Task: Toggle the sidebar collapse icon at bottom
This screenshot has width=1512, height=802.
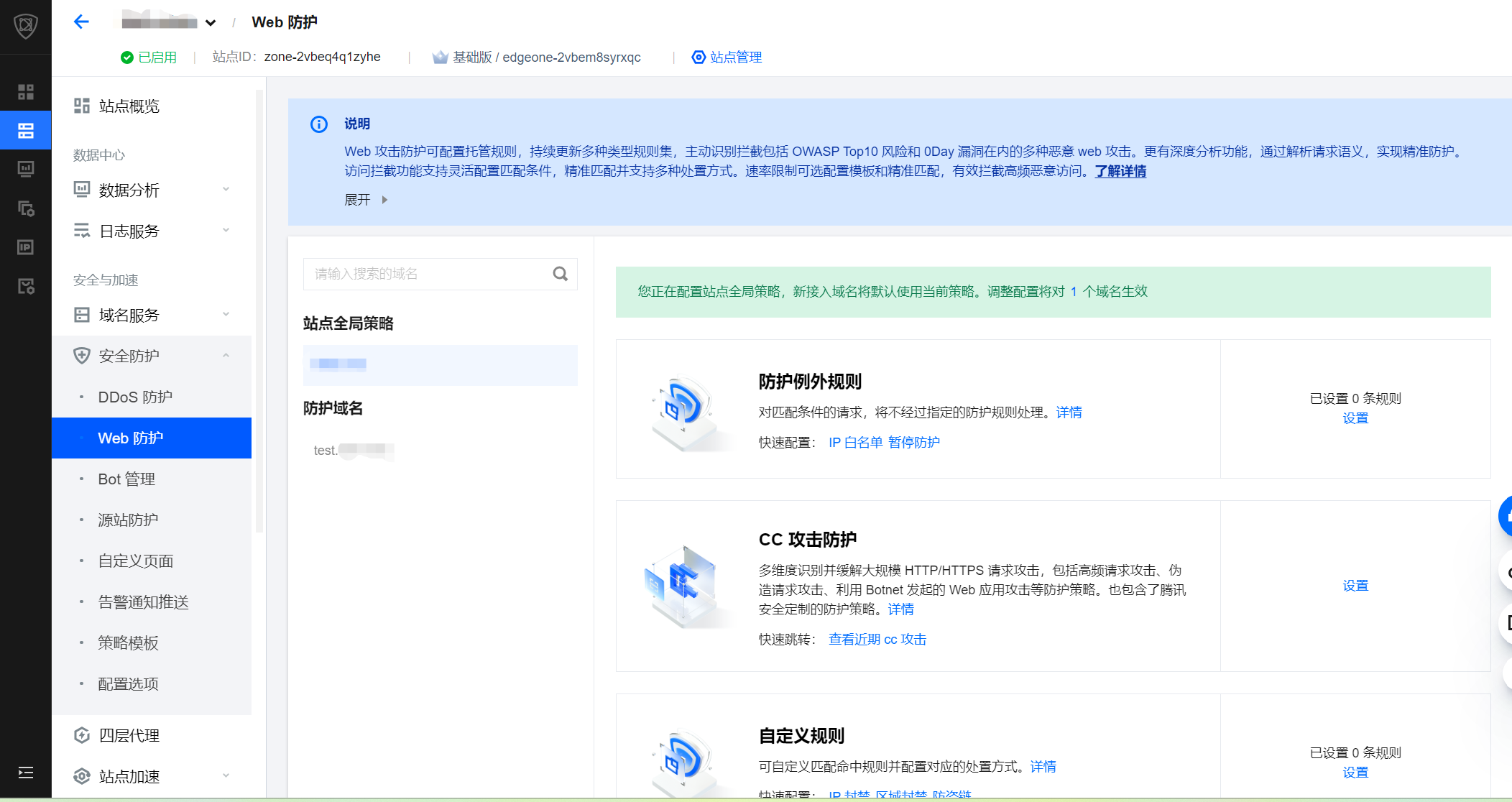Action: click(26, 773)
